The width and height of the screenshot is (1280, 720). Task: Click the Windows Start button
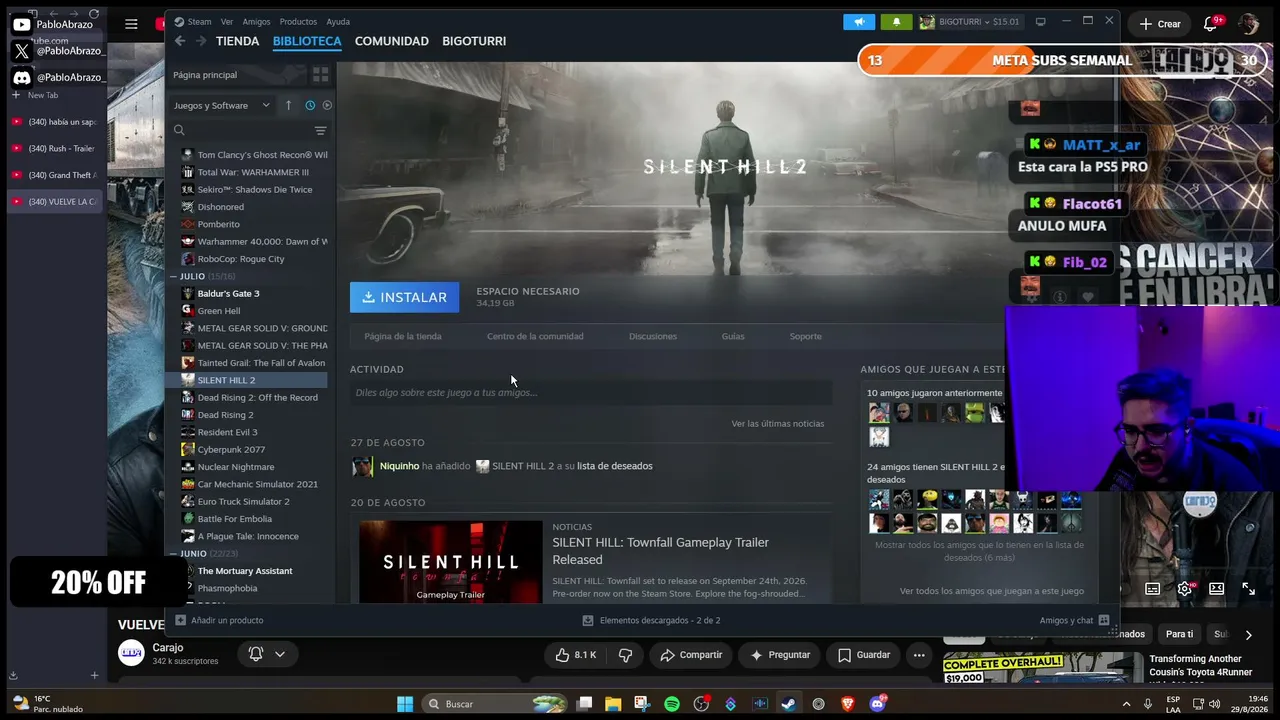[x=405, y=704]
